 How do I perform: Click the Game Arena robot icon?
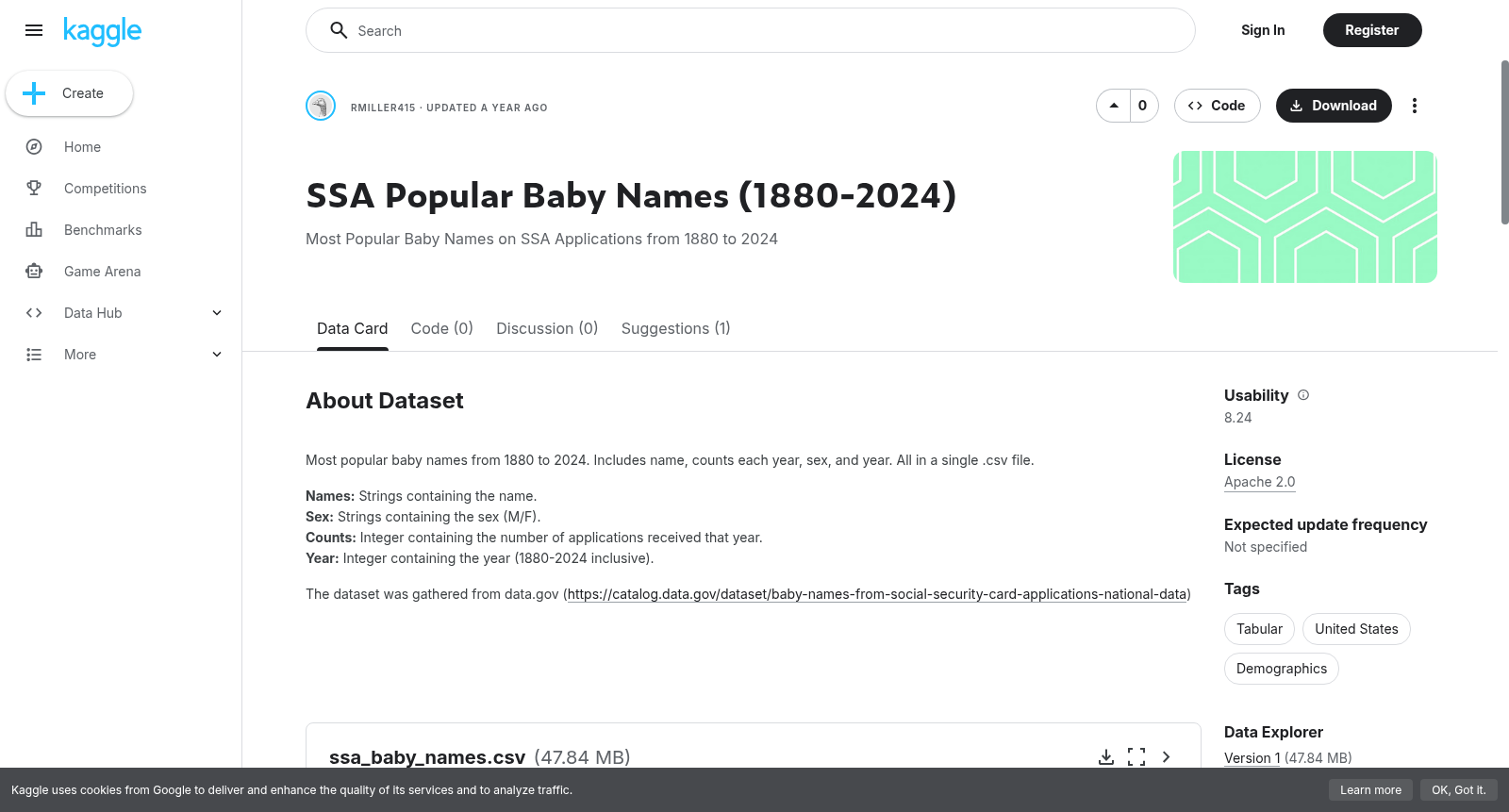click(x=34, y=272)
